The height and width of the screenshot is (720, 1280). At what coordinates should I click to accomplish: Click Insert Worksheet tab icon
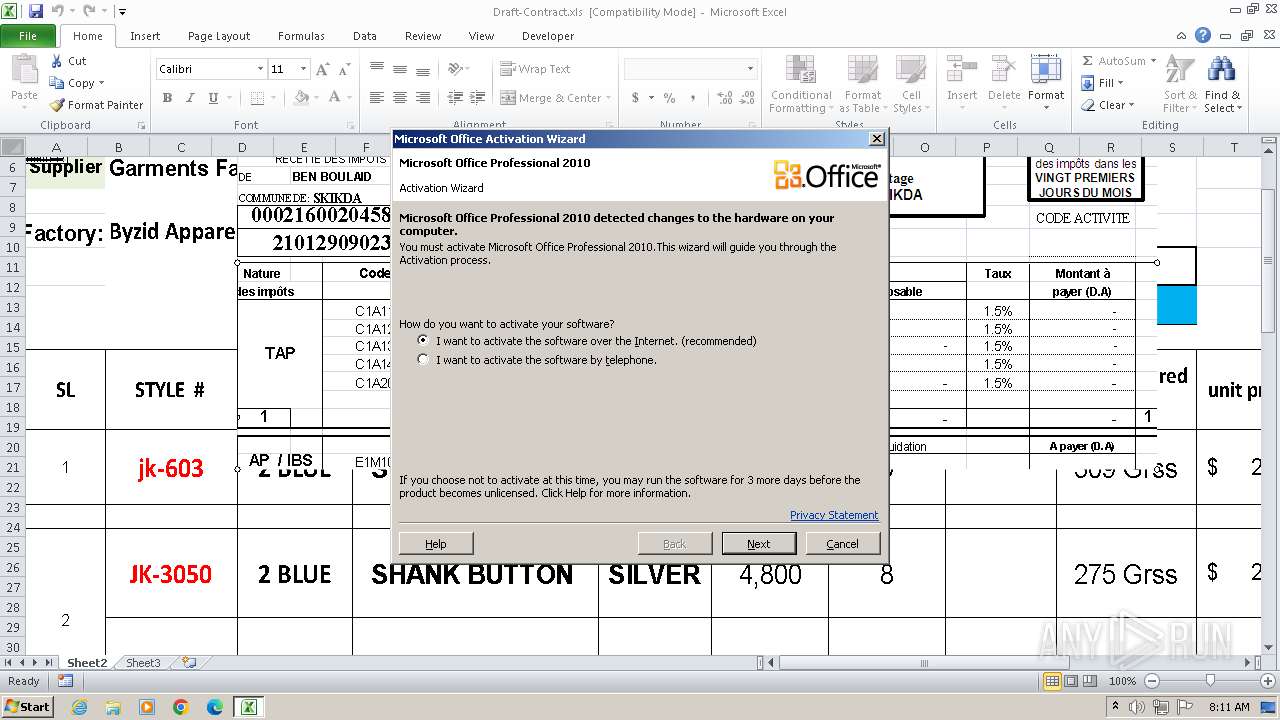(x=188, y=662)
